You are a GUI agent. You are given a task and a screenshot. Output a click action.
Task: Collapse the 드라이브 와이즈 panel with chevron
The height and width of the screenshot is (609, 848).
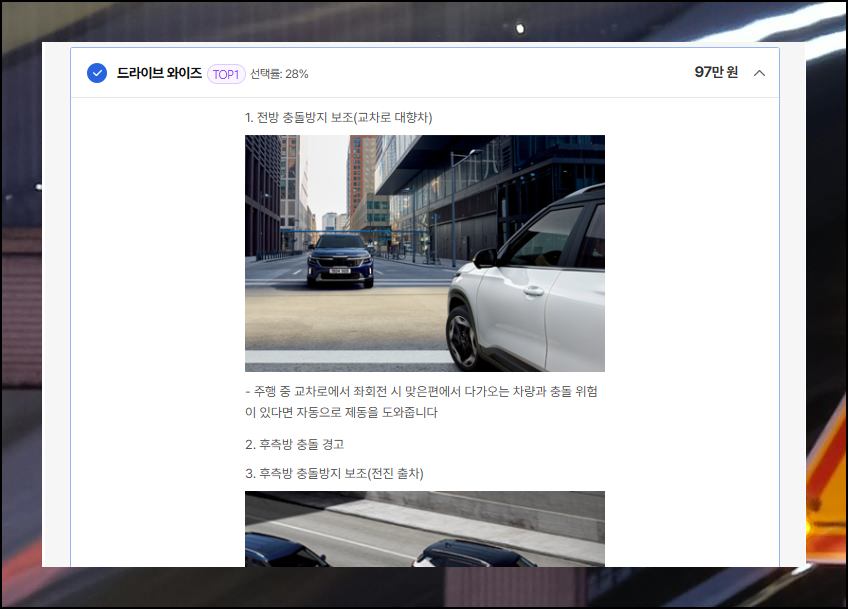coord(759,73)
